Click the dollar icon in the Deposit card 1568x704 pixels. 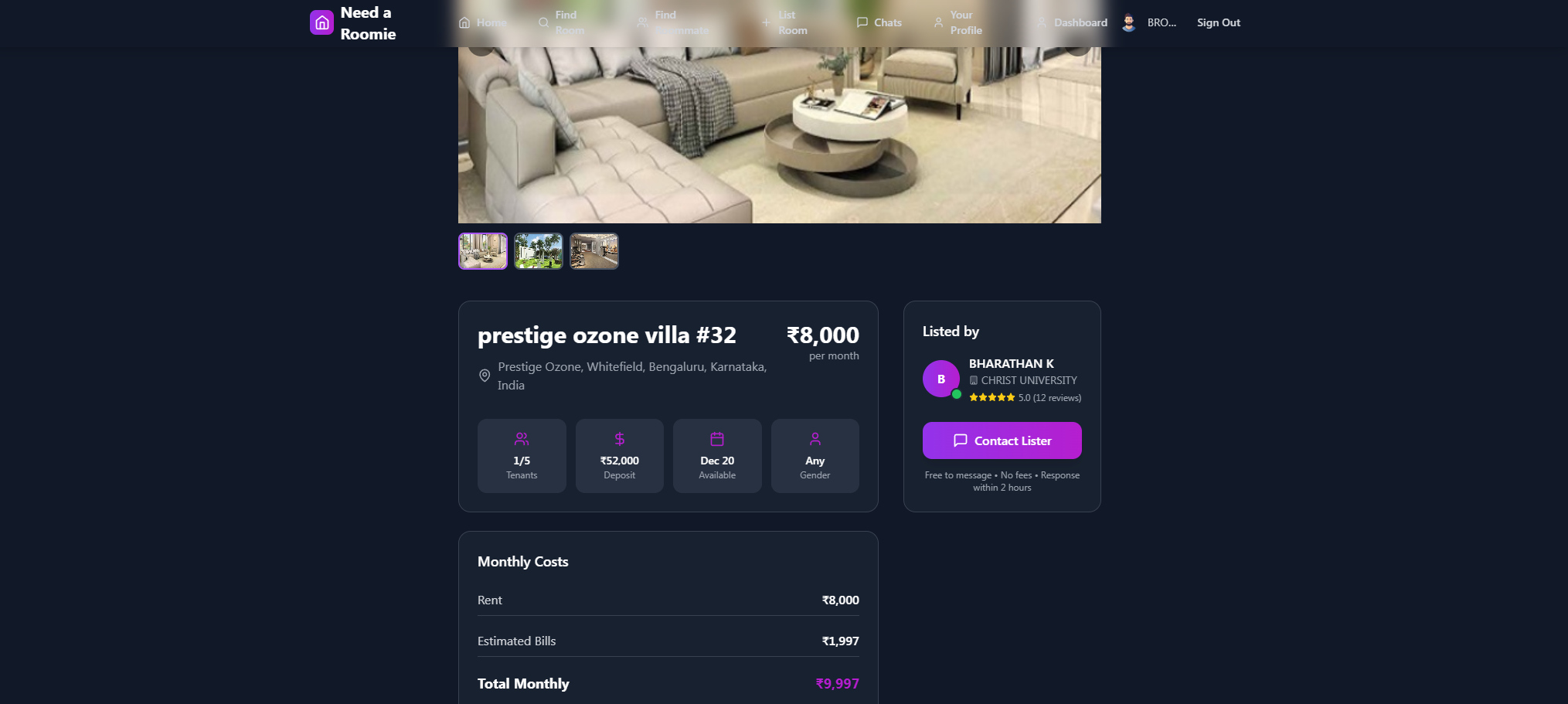click(620, 439)
